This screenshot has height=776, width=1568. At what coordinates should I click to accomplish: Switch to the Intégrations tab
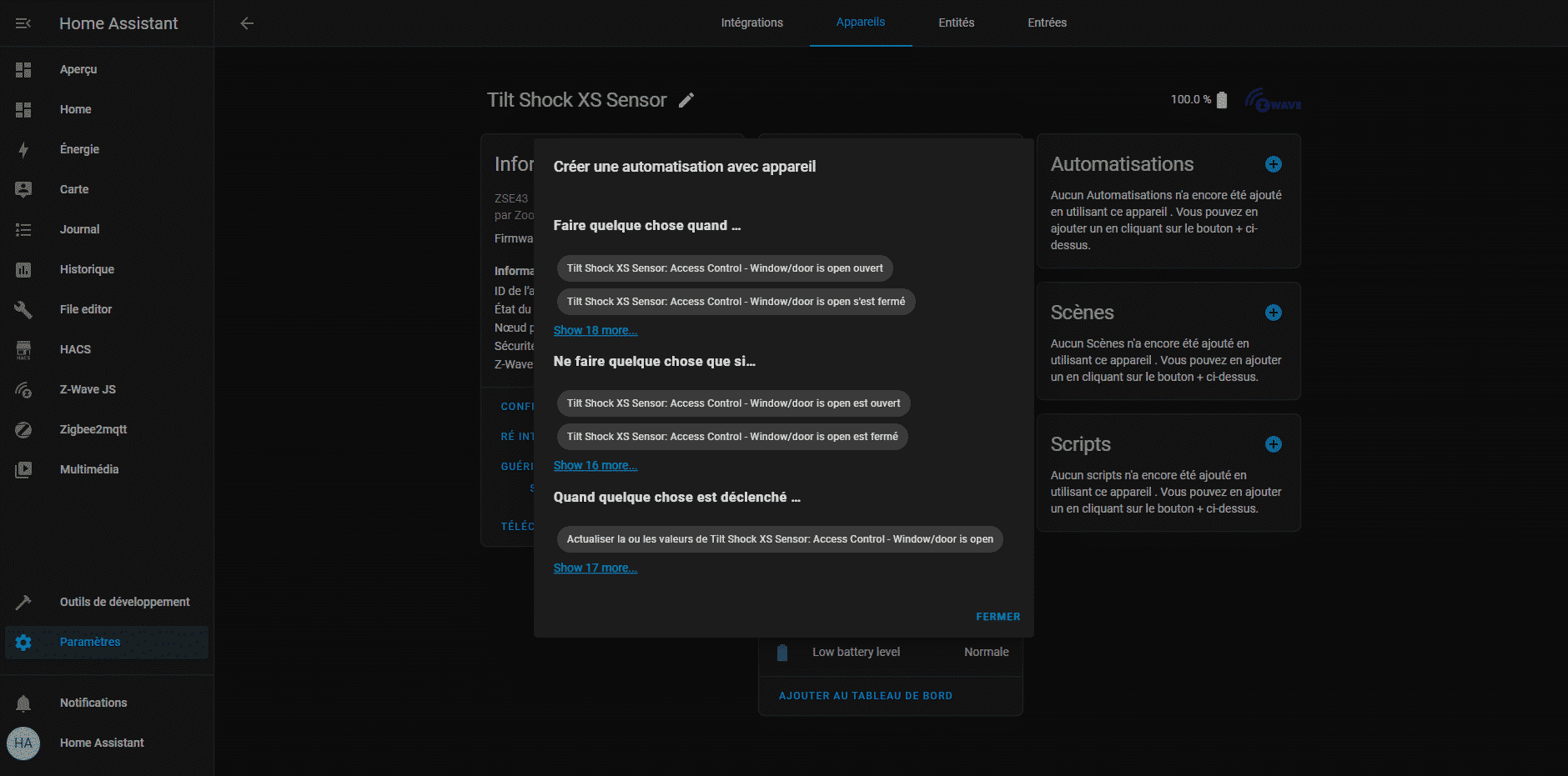752,23
